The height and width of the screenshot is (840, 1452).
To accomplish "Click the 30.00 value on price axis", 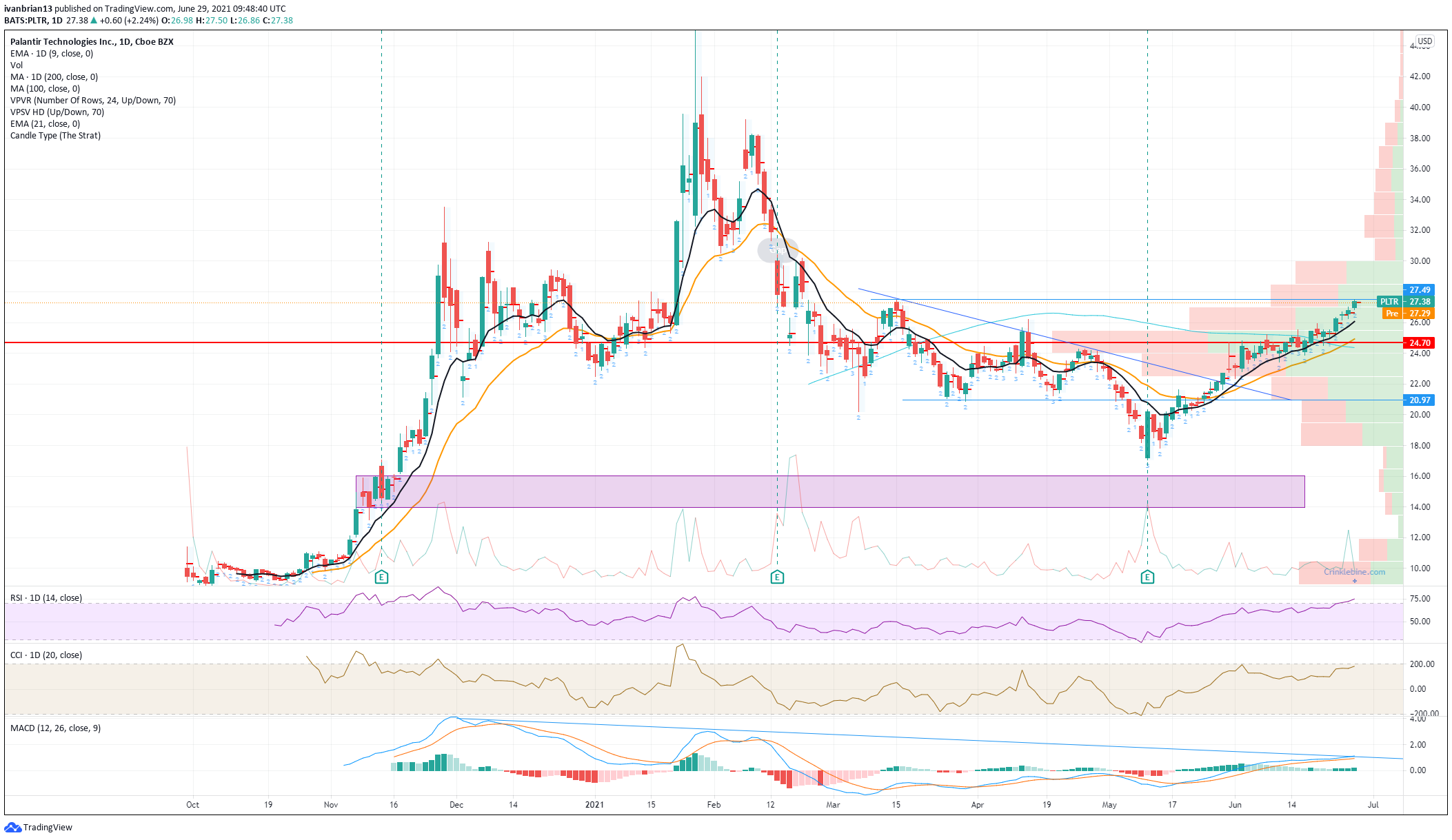I will [1420, 261].
